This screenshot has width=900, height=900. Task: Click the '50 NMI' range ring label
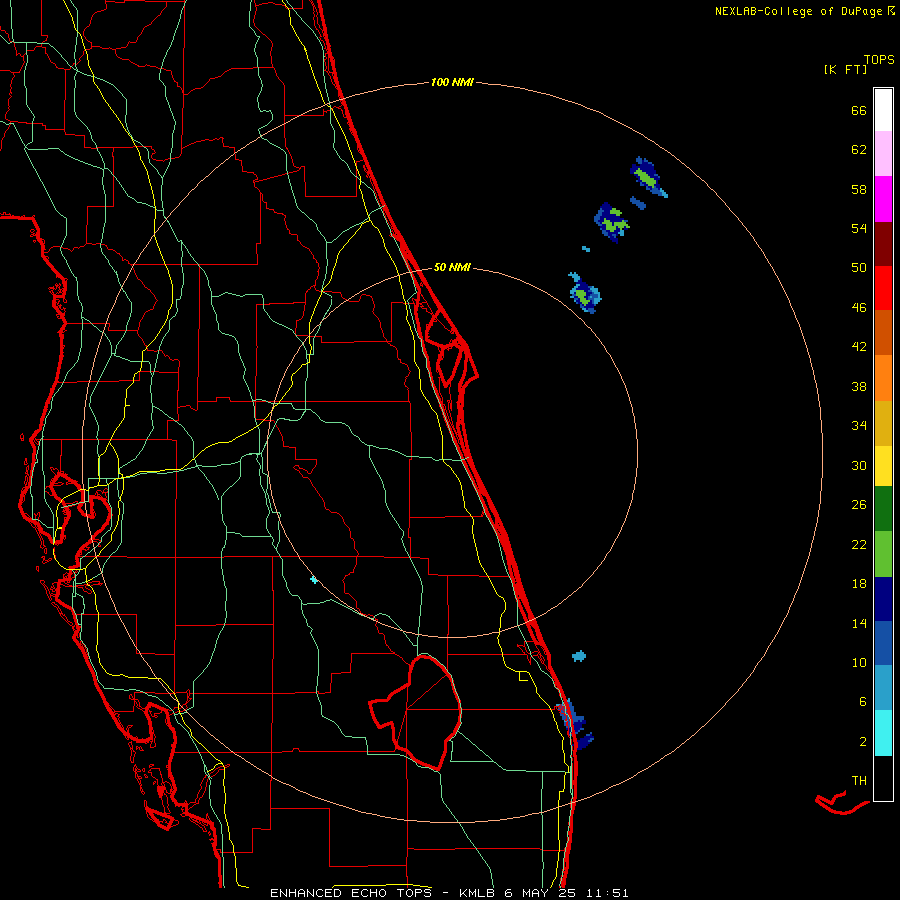click(x=452, y=267)
